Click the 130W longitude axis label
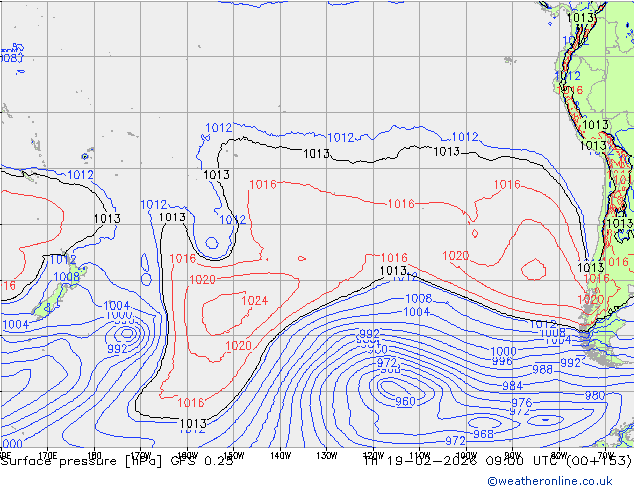 click(x=327, y=456)
